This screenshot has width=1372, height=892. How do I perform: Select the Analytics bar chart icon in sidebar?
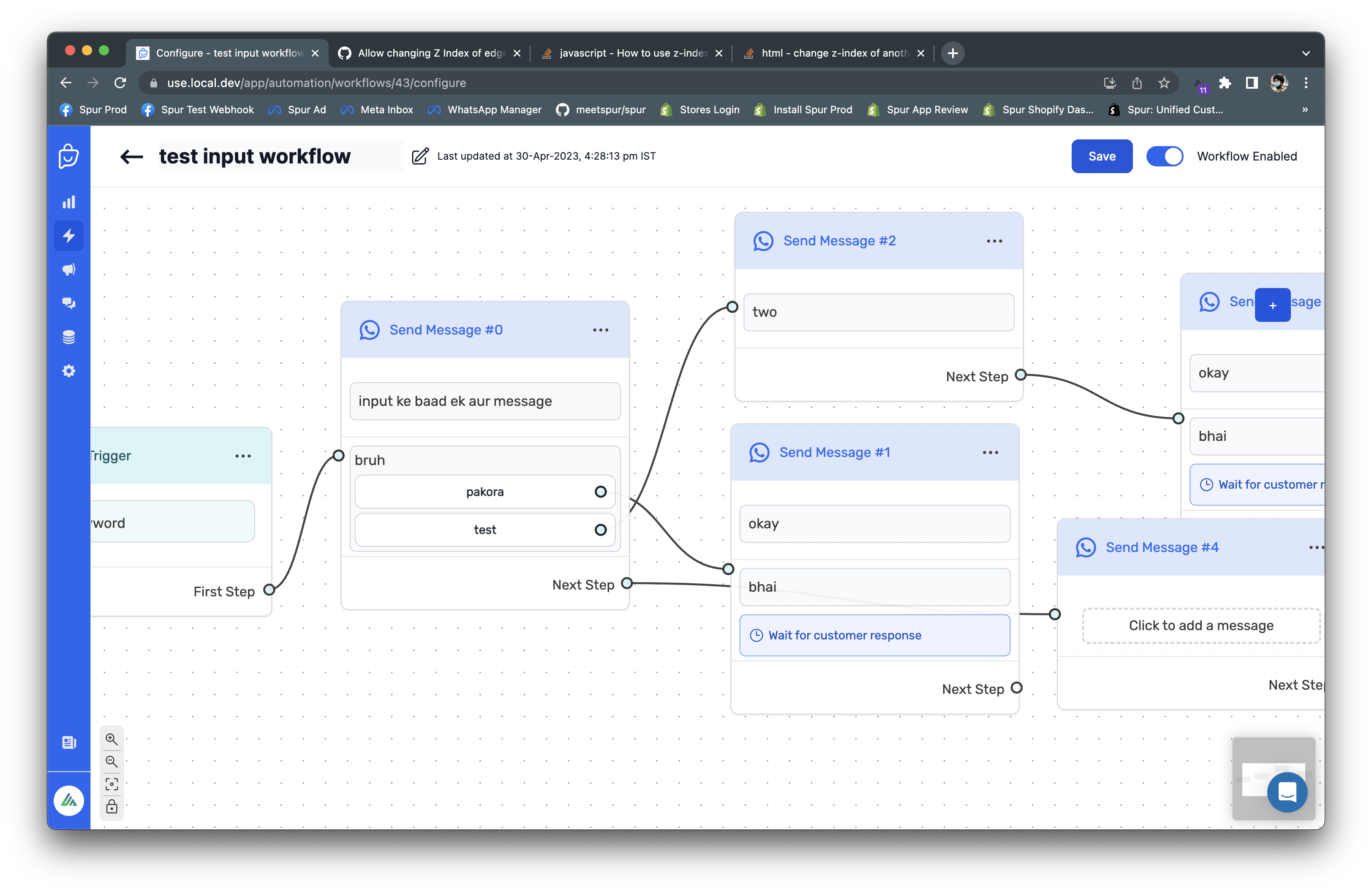click(68, 201)
